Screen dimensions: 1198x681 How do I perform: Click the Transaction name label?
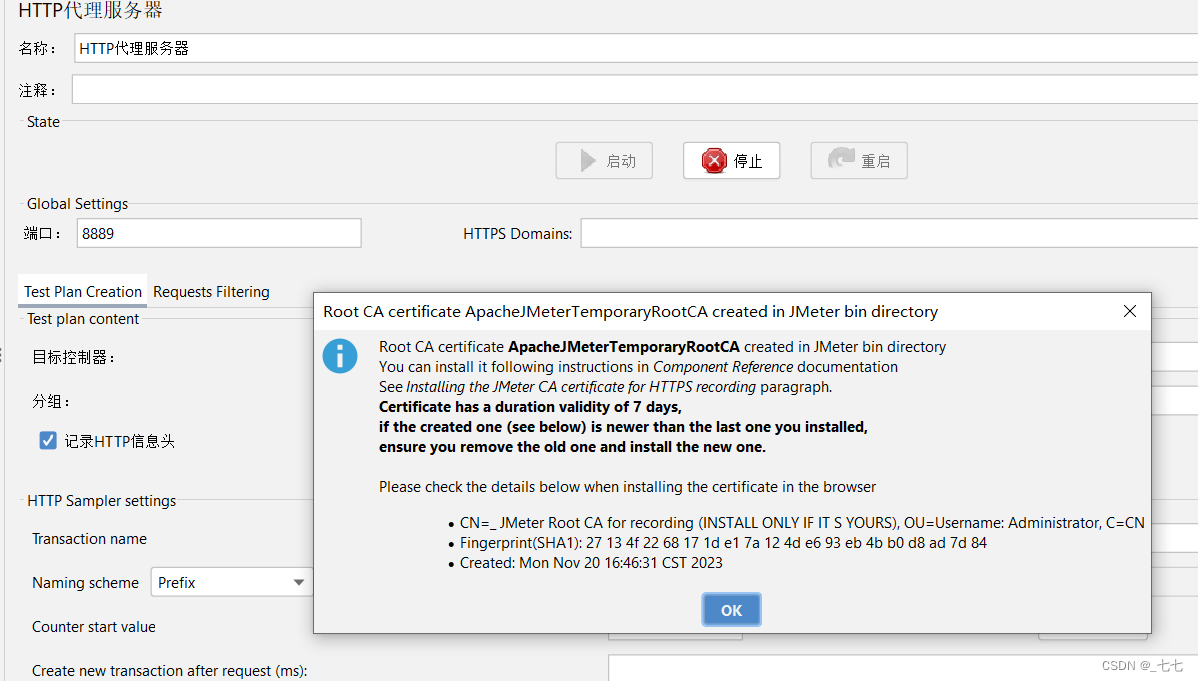pos(89,539)
